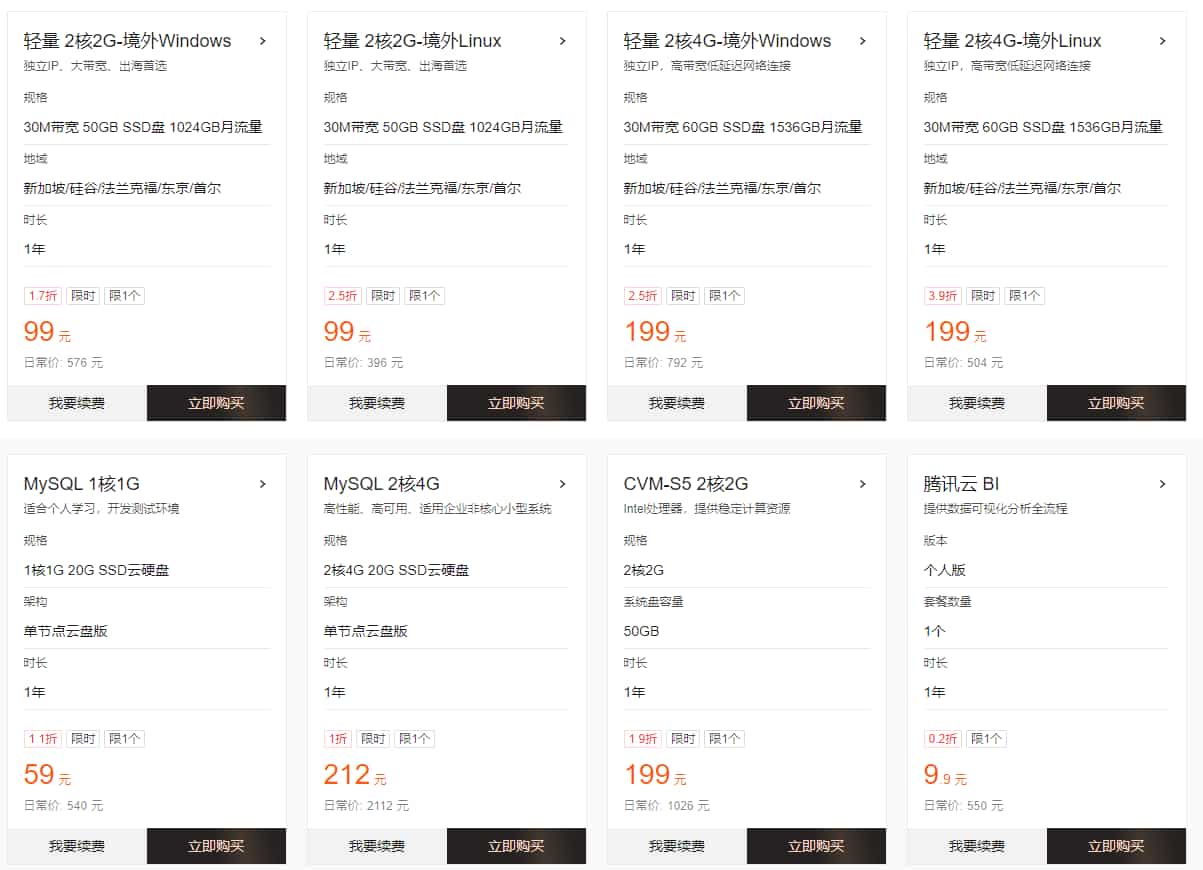Screen dimensions: 1203x870
Task: Click the 1.7折 discount tag
Action: (43, 296)
